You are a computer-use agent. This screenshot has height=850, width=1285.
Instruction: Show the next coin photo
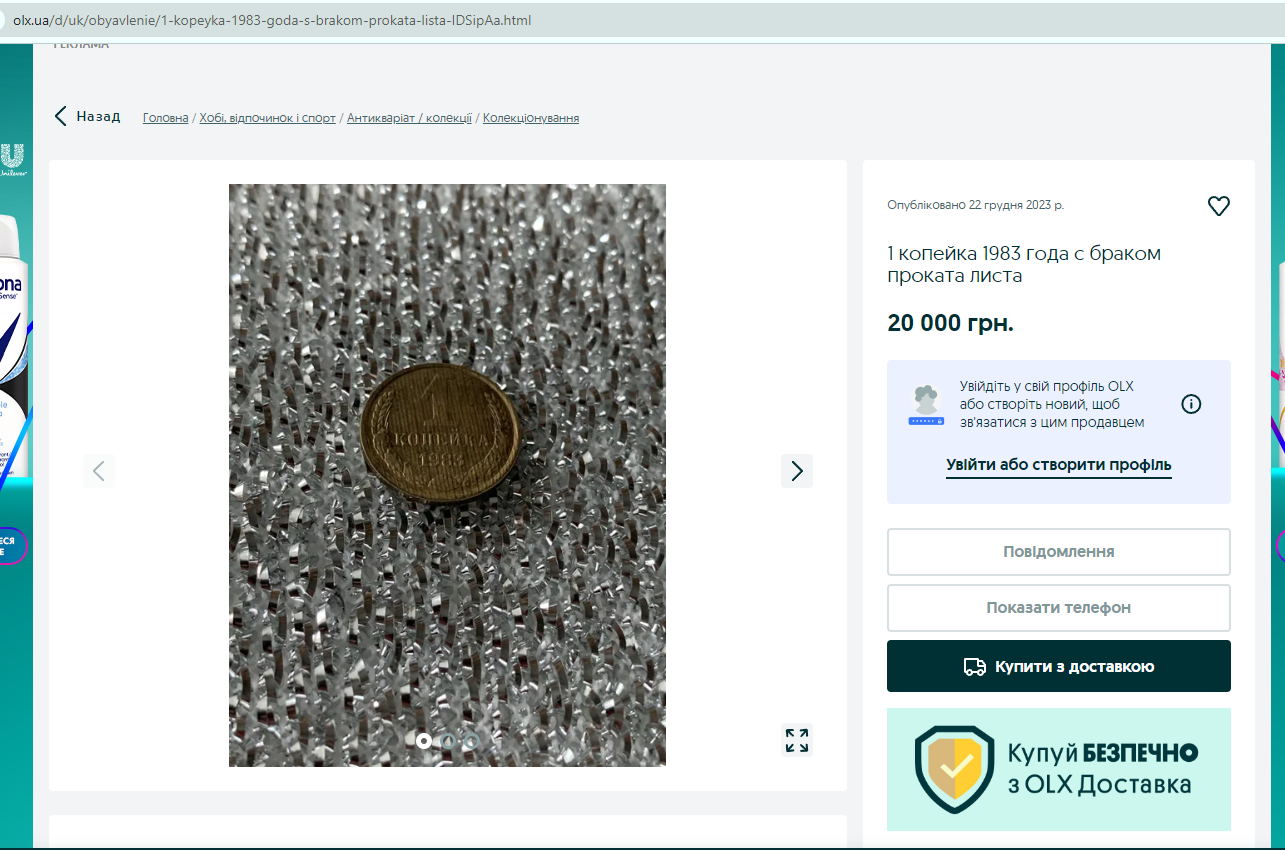point(797,470)
